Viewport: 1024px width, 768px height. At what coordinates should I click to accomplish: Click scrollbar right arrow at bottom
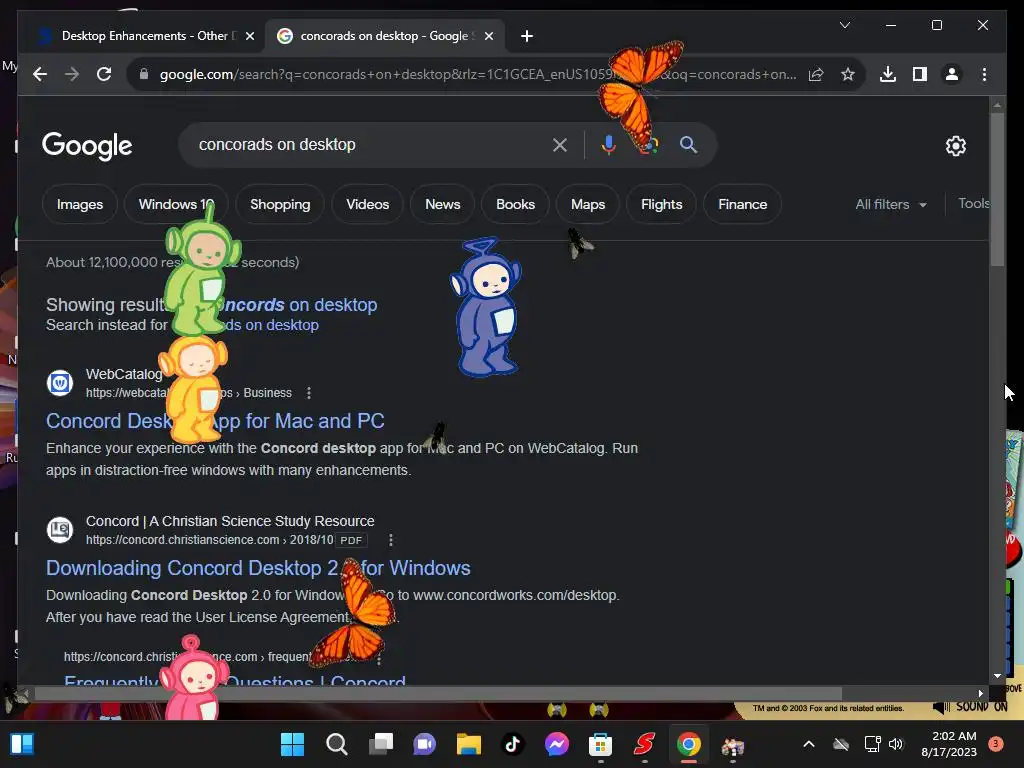(980, 694)
